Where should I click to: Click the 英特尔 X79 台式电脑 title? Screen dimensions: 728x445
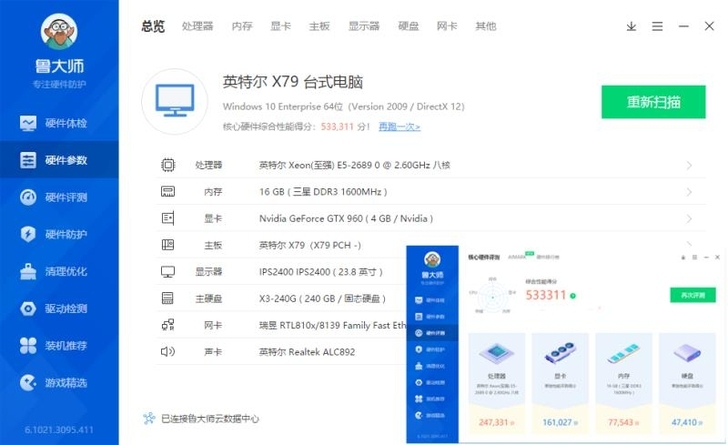(x=292, y=82)
